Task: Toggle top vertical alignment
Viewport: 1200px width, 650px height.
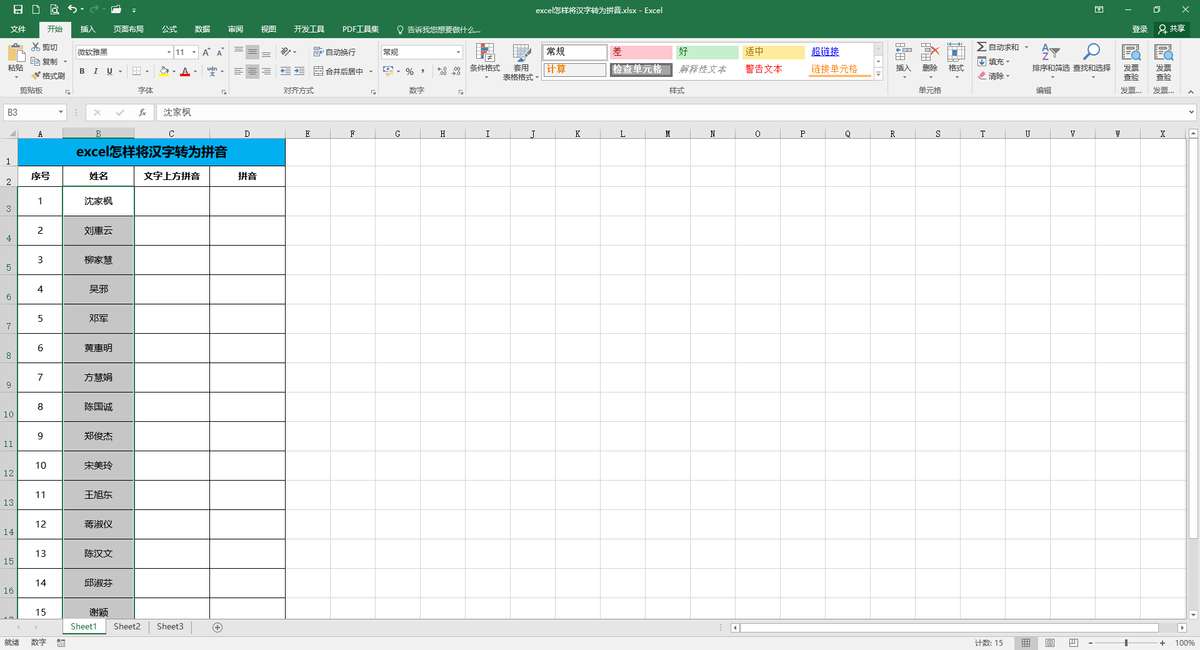Action: pos(239,51)
